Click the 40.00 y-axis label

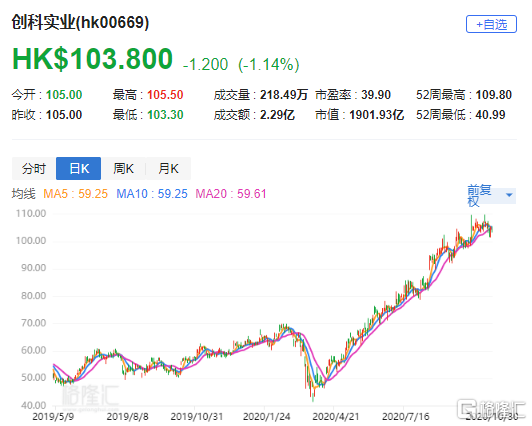(x=33, y=405)
